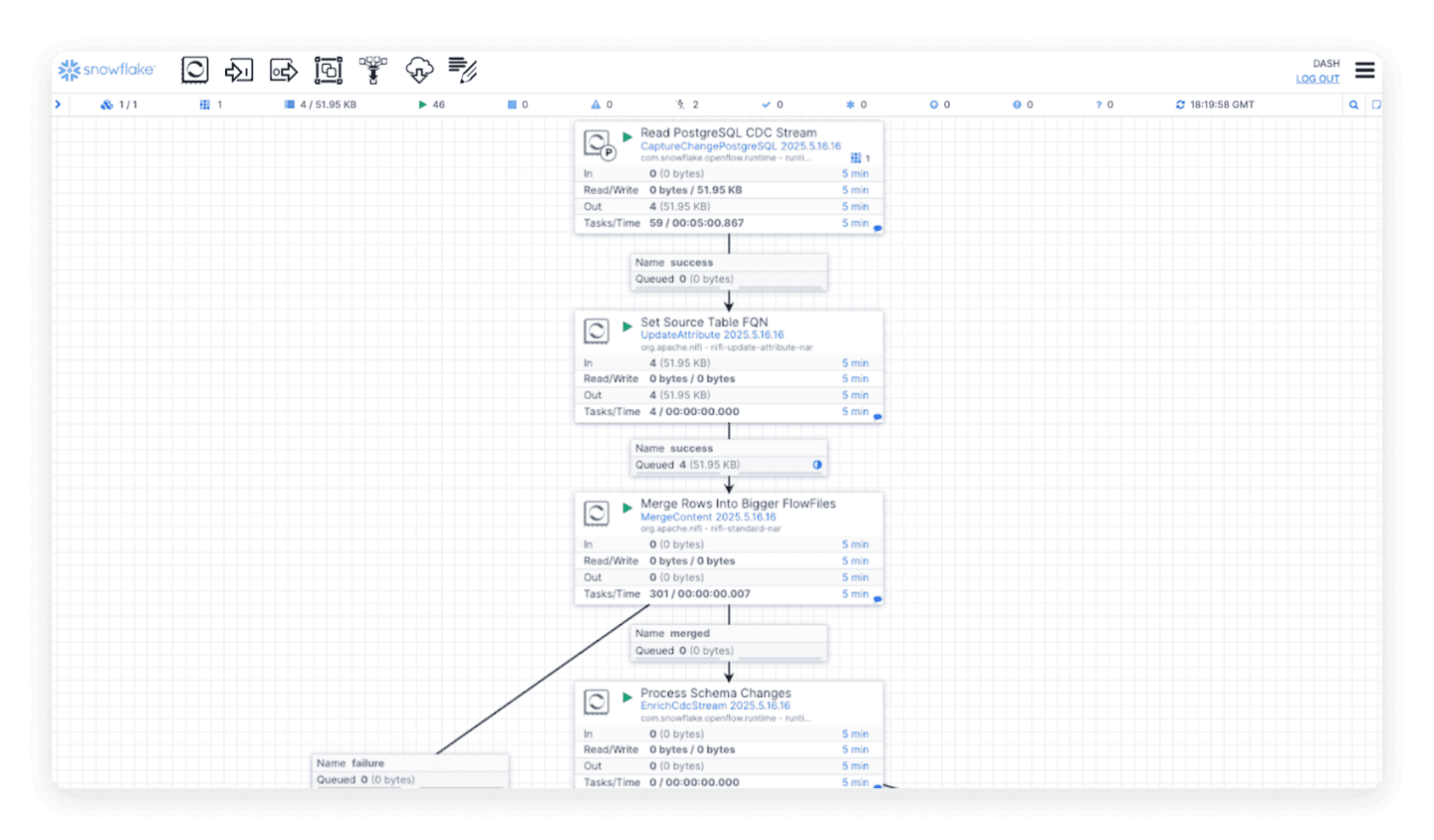Open the flow download toolbar icon

pos(419,70)
